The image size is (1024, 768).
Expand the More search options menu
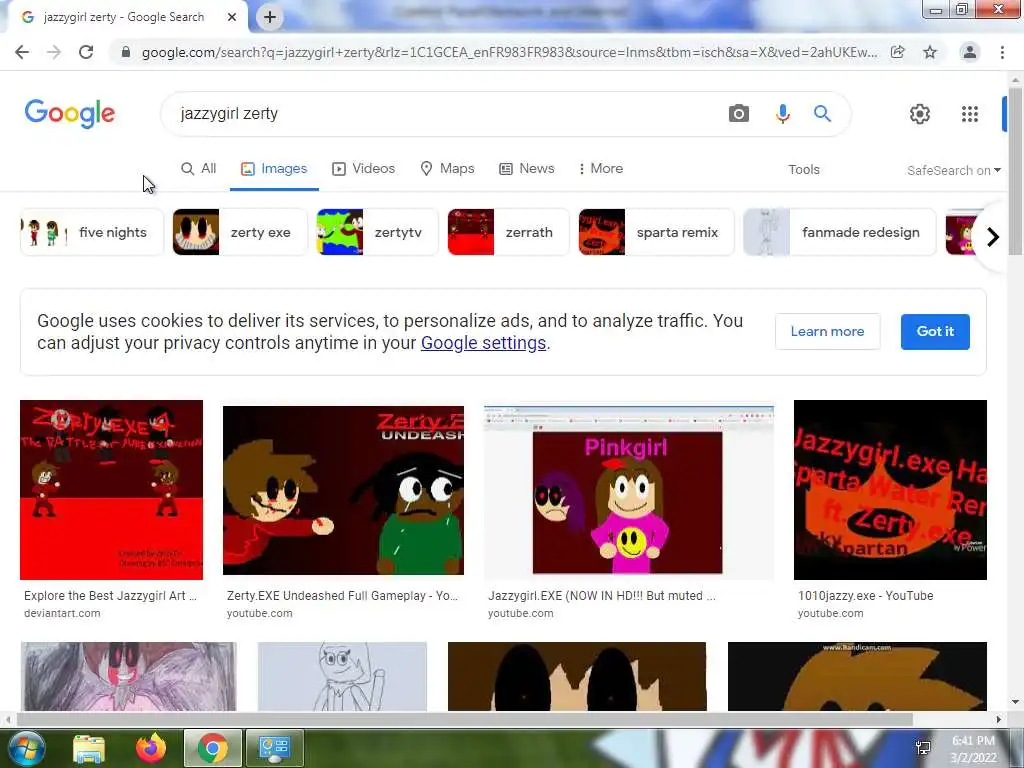[600, 168]
